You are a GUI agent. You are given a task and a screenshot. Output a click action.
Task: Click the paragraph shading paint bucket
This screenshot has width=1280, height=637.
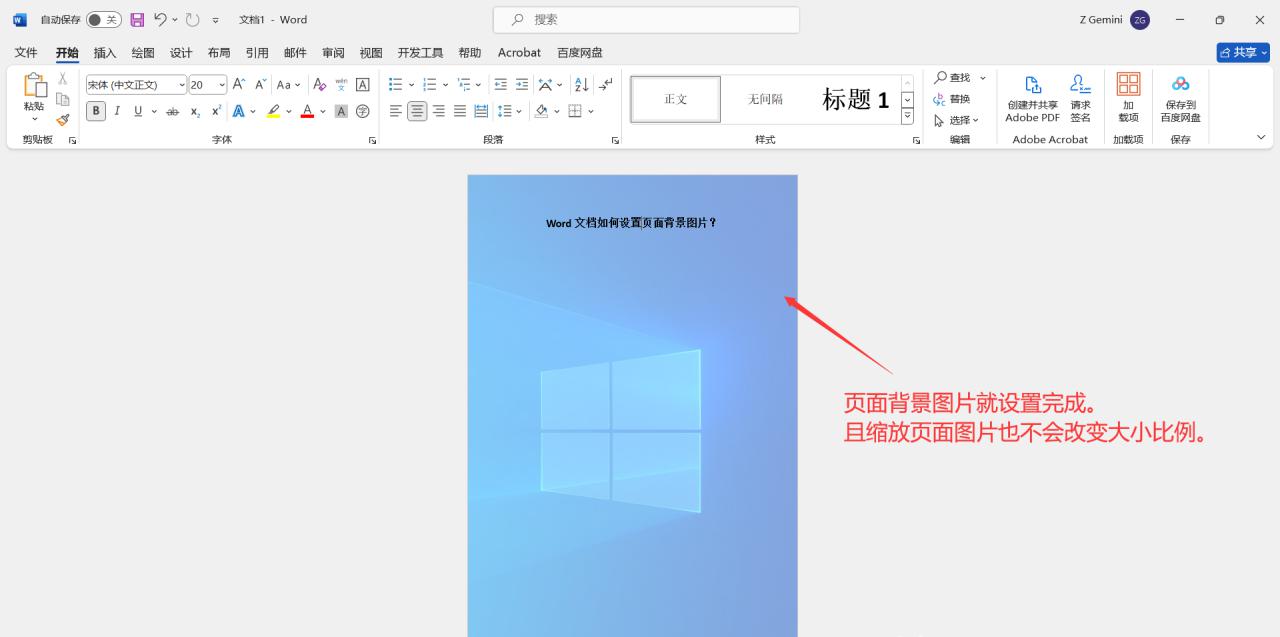pyautogui.click(x=541, y=111)
